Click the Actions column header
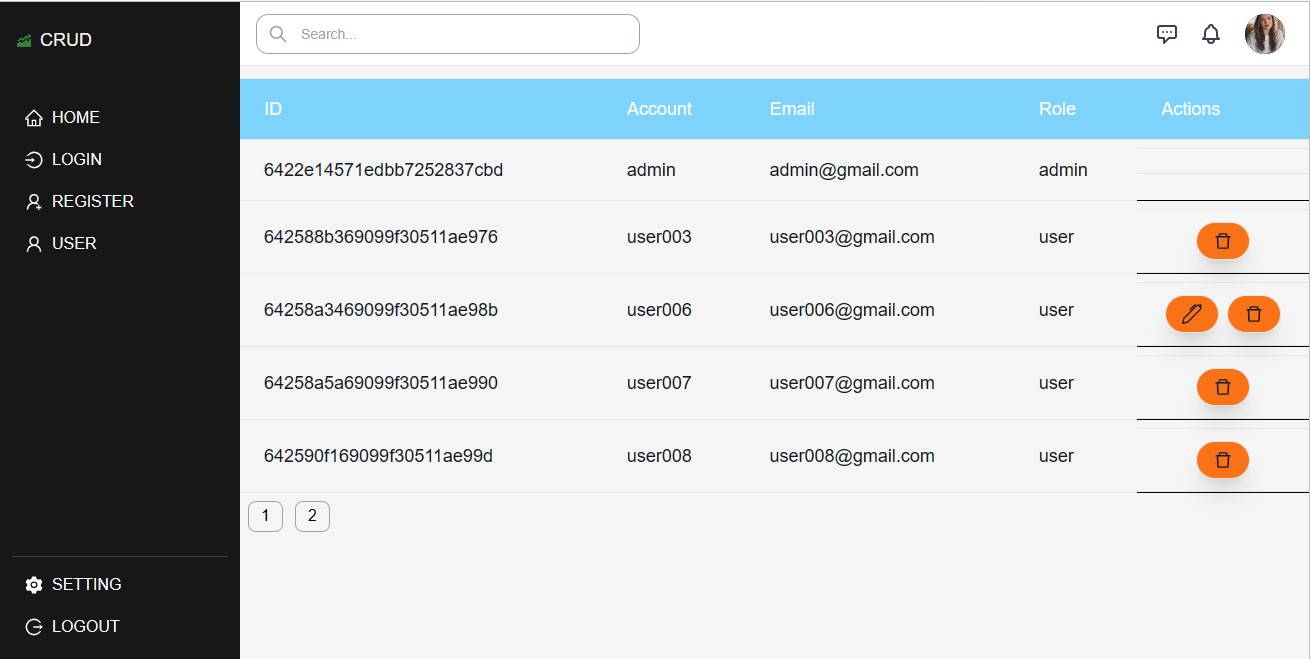 1190,109
